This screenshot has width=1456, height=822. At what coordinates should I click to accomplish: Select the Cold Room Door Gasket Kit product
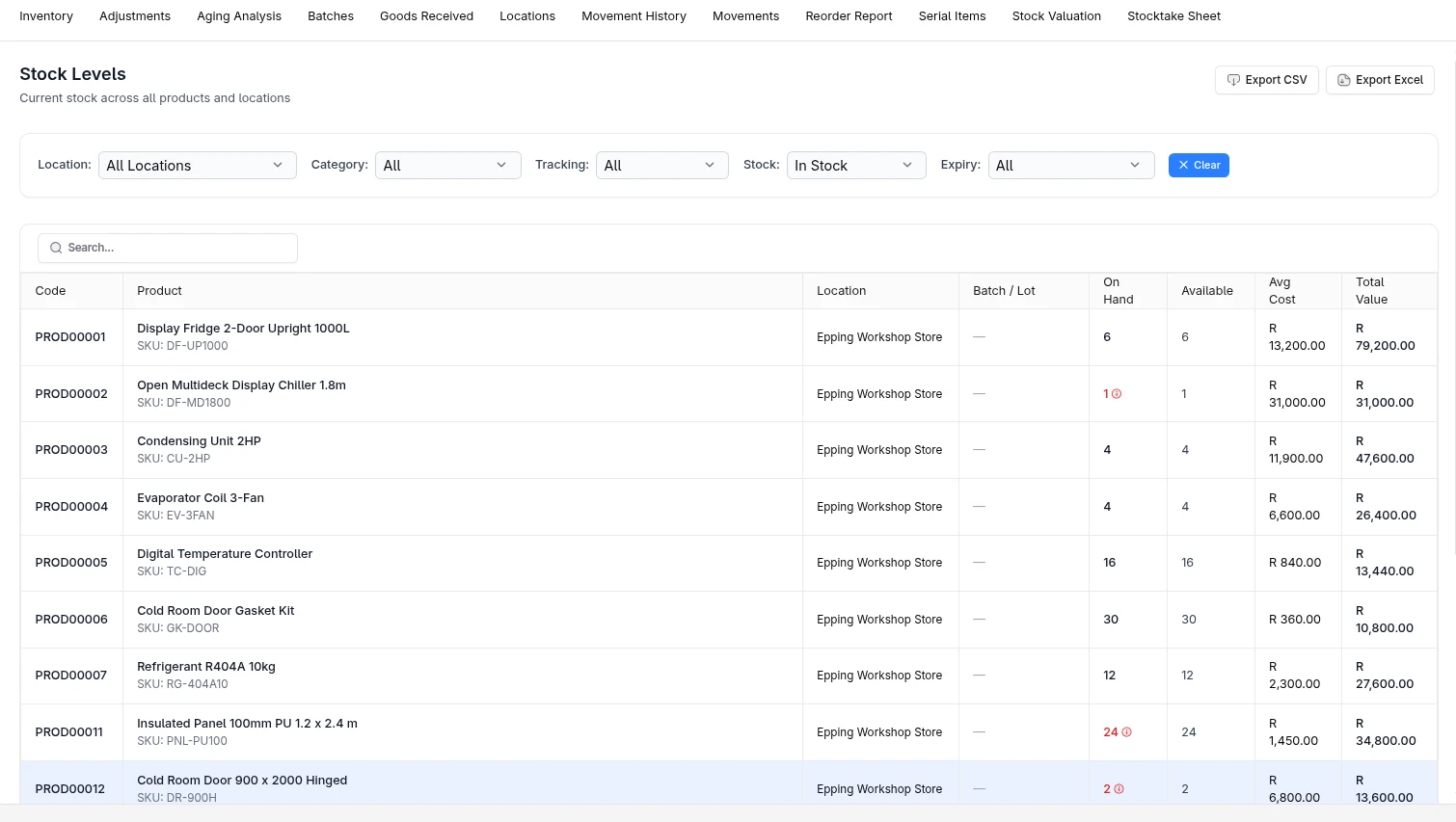(x=216, y=611)
